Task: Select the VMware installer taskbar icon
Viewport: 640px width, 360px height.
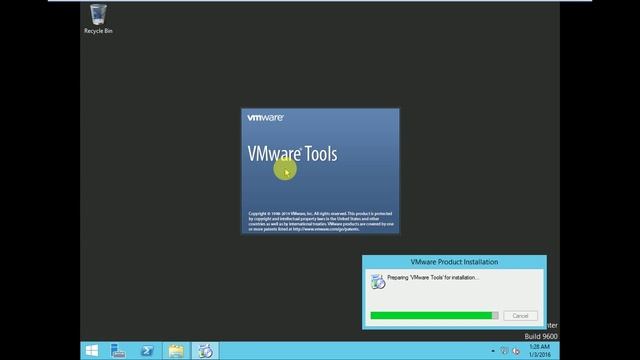Action: pyautogui.click(x=205, y=351)
